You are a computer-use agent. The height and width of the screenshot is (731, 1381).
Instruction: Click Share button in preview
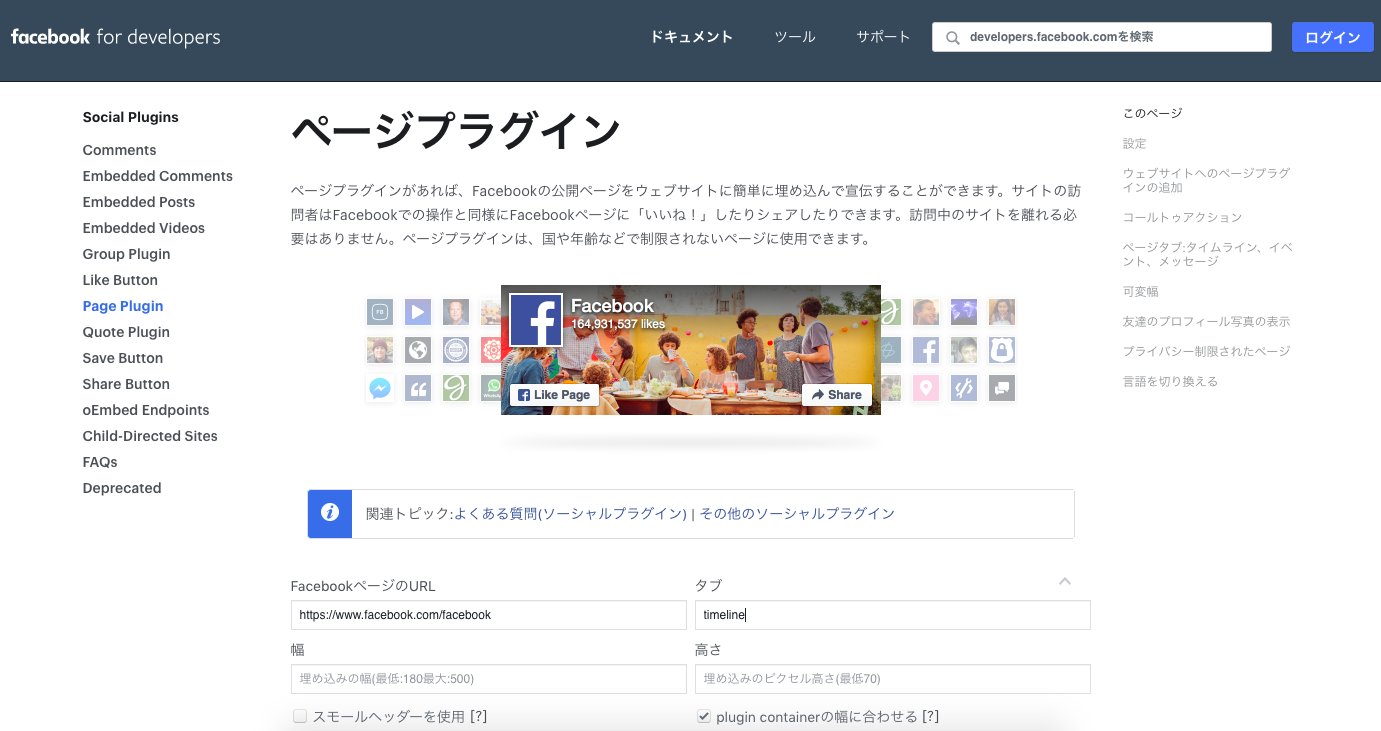pyautogui.click(x=837, y=395)
